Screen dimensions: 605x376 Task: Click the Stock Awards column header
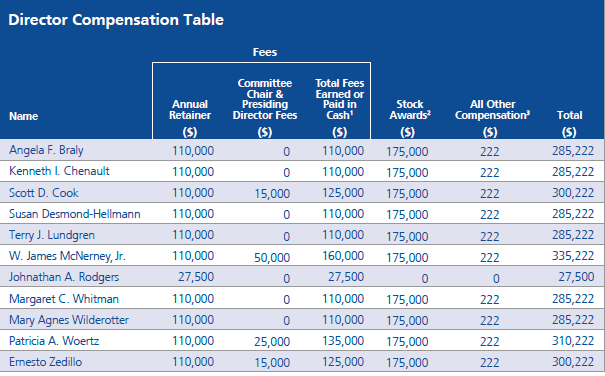coord(410,110)
